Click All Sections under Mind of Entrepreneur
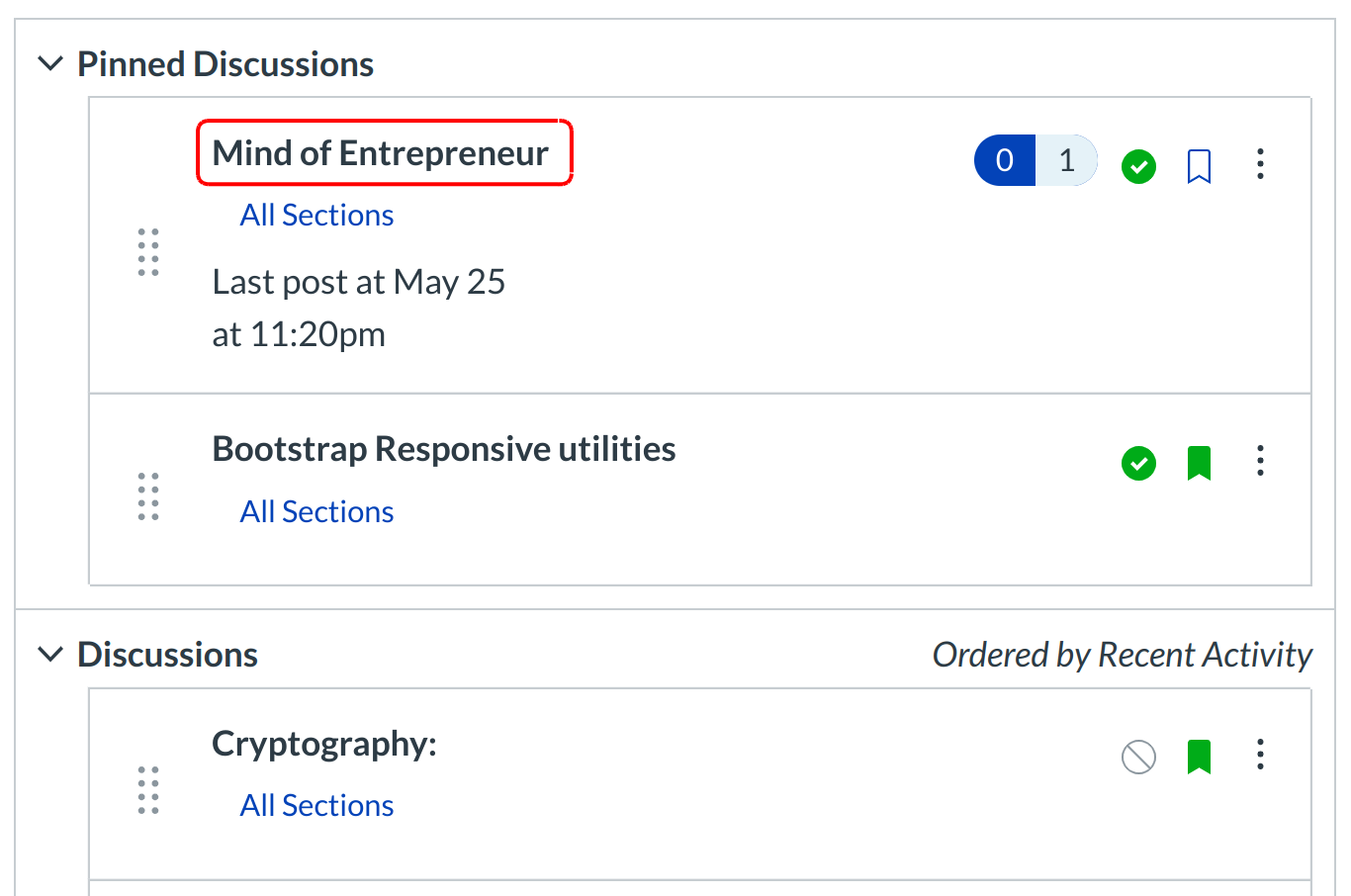This screenshot has height=896, width=1351. [x=316, y=215]
